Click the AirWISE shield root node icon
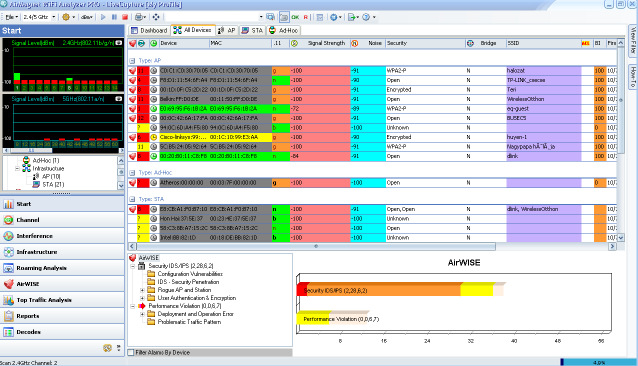 pyautogui.click(x=132, y=258)
